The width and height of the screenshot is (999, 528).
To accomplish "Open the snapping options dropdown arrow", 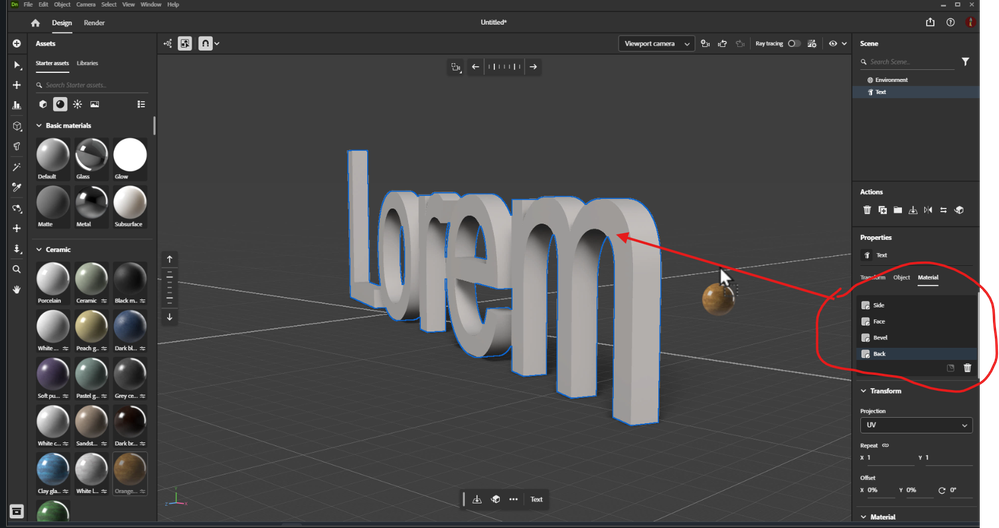I will pyautogui.click(x=217, y=44).
